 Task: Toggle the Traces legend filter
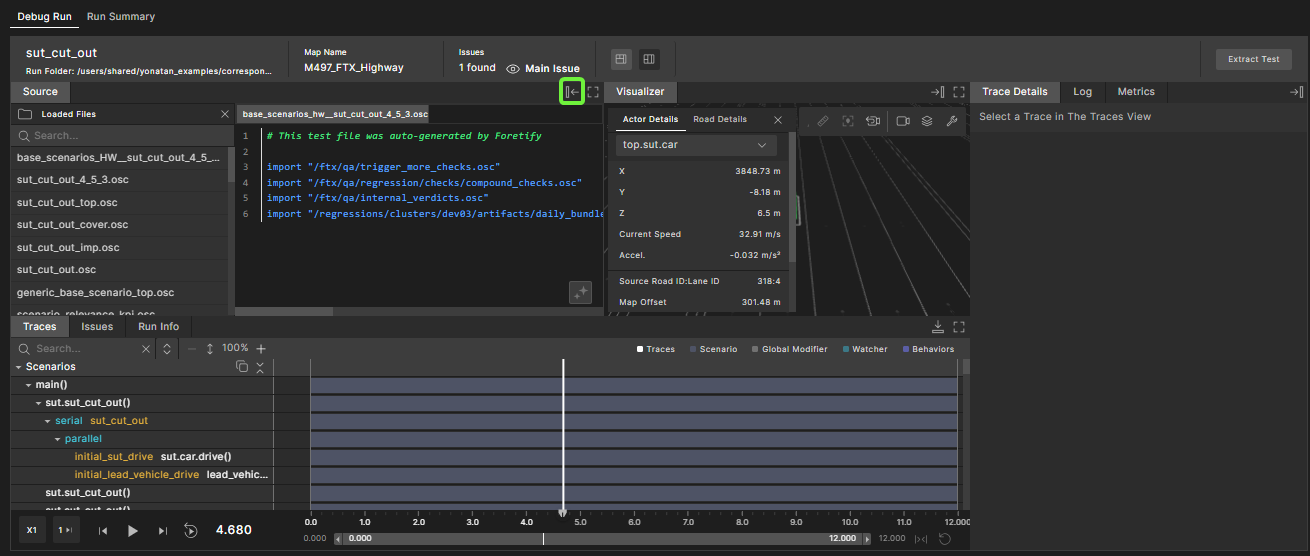[x=656, y=349]
